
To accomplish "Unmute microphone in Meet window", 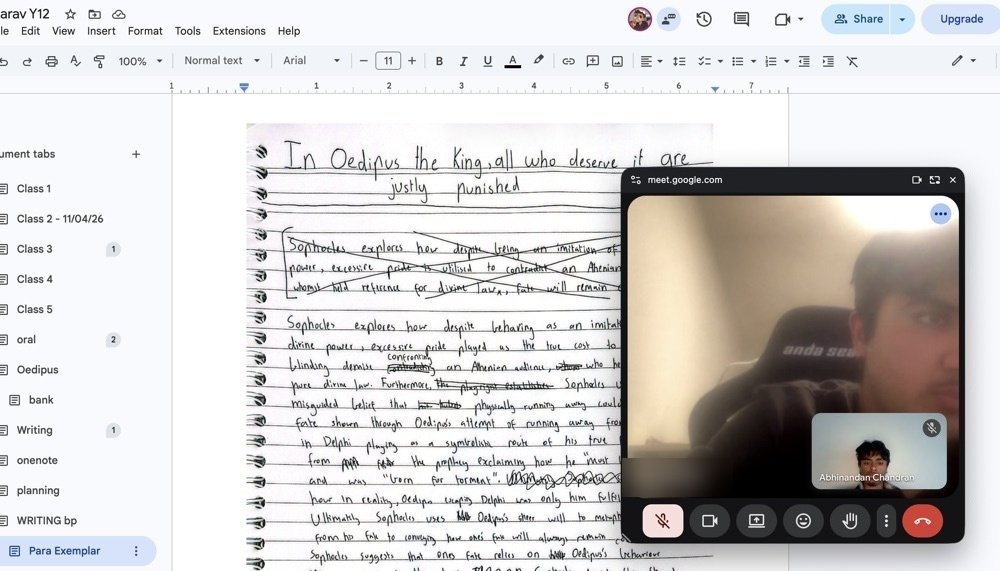I will coord(663,521).
